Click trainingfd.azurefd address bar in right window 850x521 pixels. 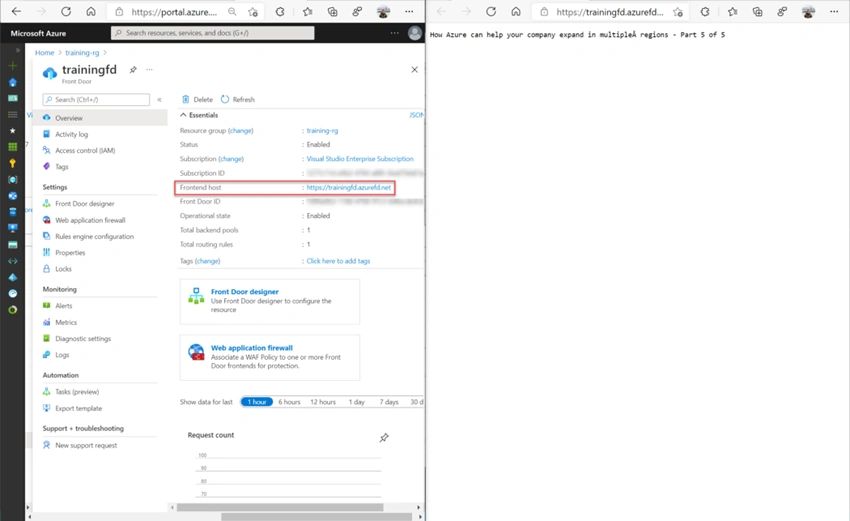pos(609,11)
